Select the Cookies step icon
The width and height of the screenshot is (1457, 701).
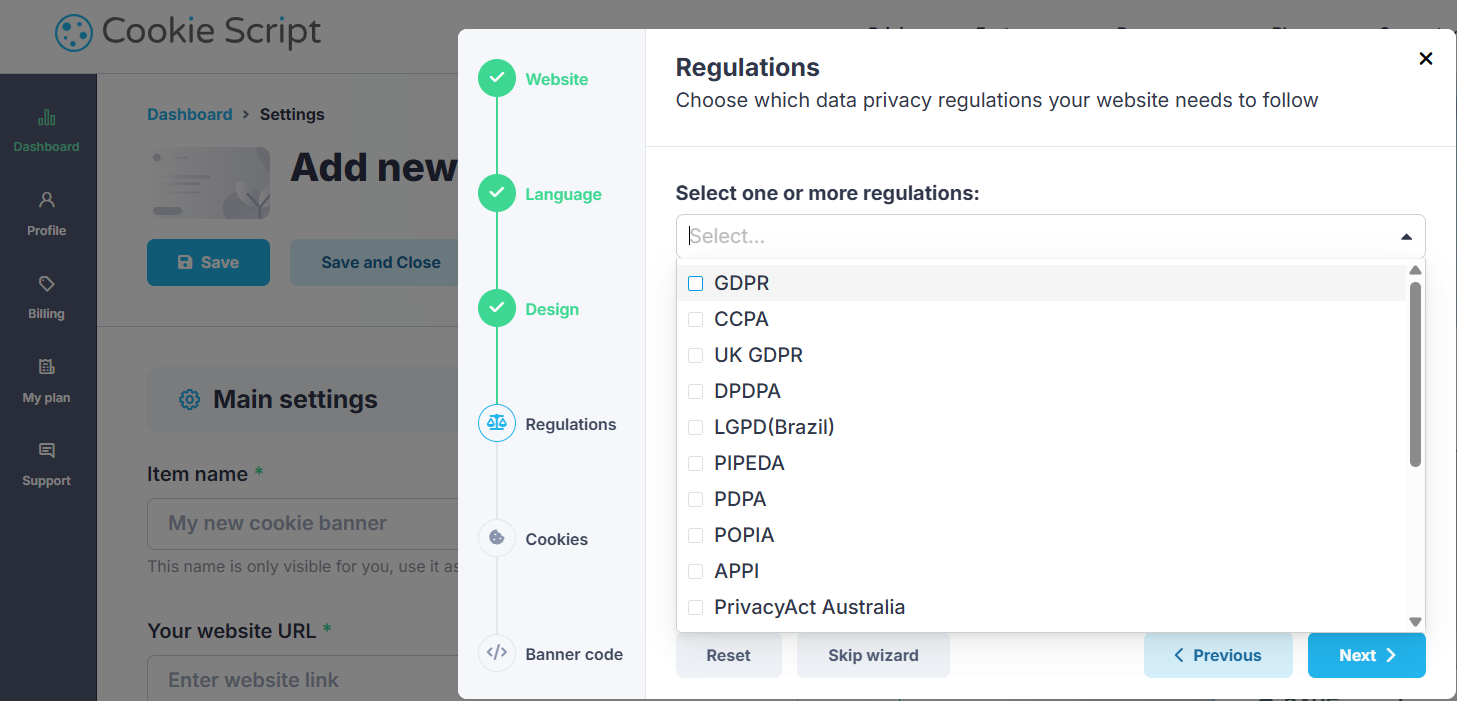pos(497,539)
